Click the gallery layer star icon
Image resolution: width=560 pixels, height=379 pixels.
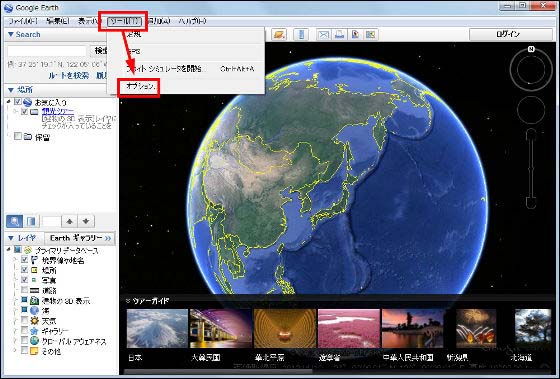coord(35,331)
